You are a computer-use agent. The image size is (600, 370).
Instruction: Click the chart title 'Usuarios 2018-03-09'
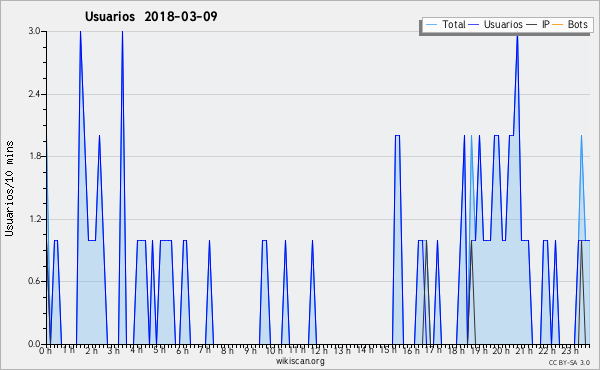pyautogui.click(x=151, y=16)
